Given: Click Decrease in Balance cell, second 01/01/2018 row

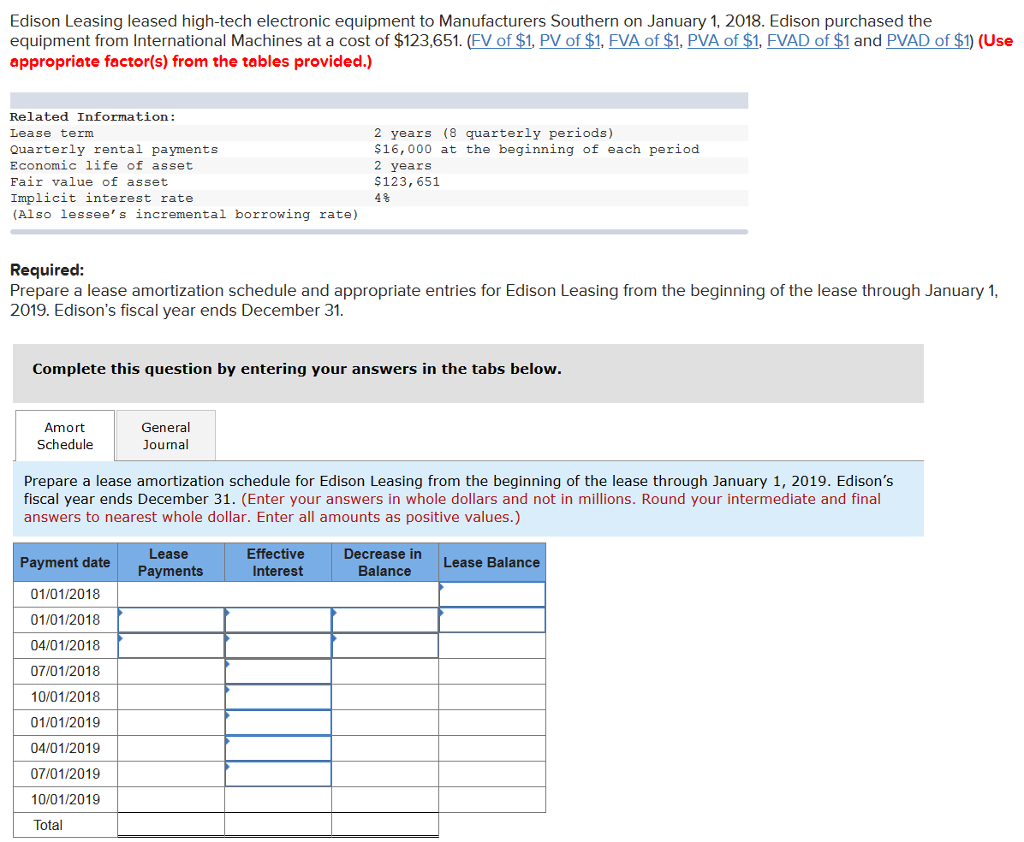Looking at the screenshot, I should 385,620.
